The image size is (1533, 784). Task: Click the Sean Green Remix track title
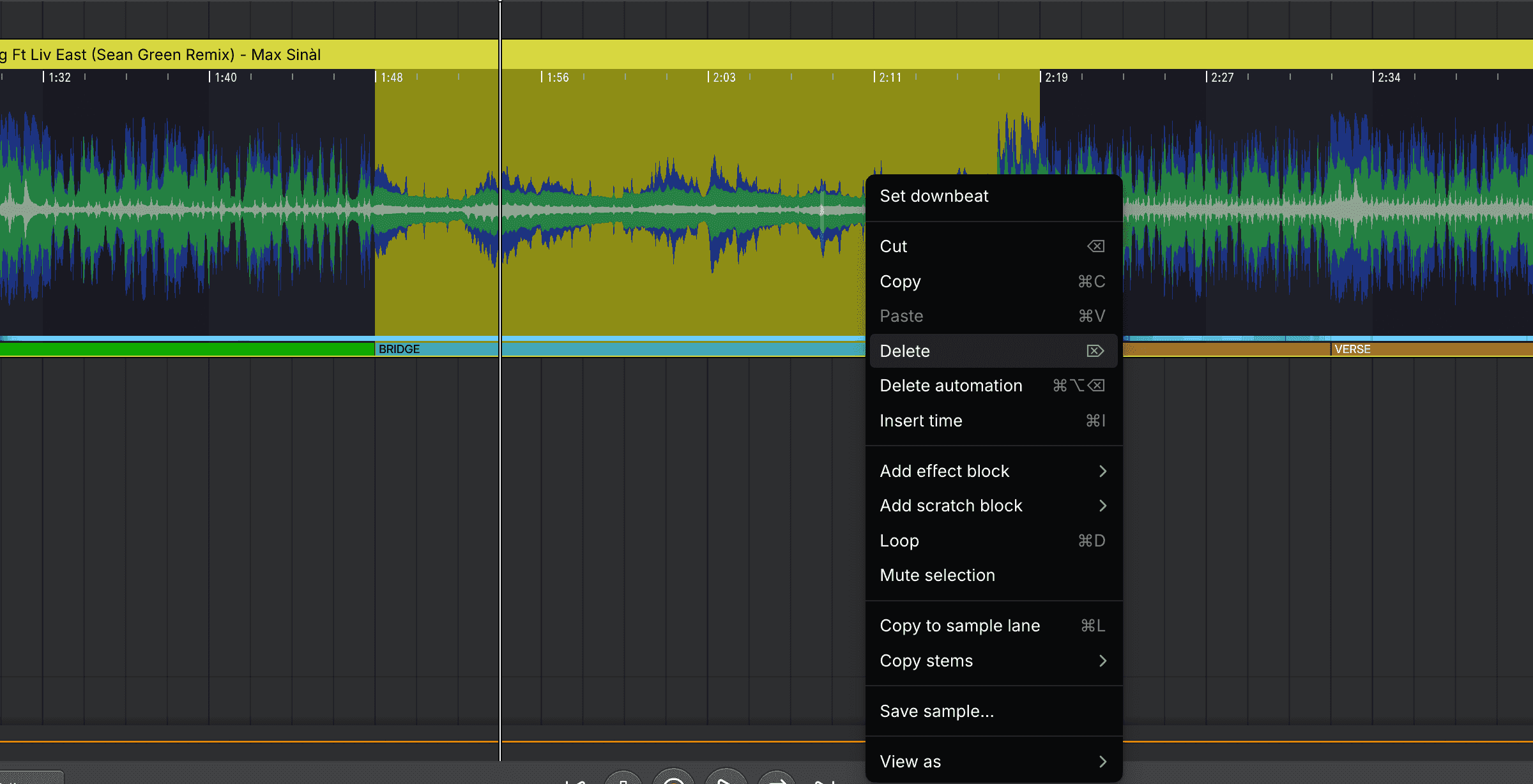click(160, 54)
